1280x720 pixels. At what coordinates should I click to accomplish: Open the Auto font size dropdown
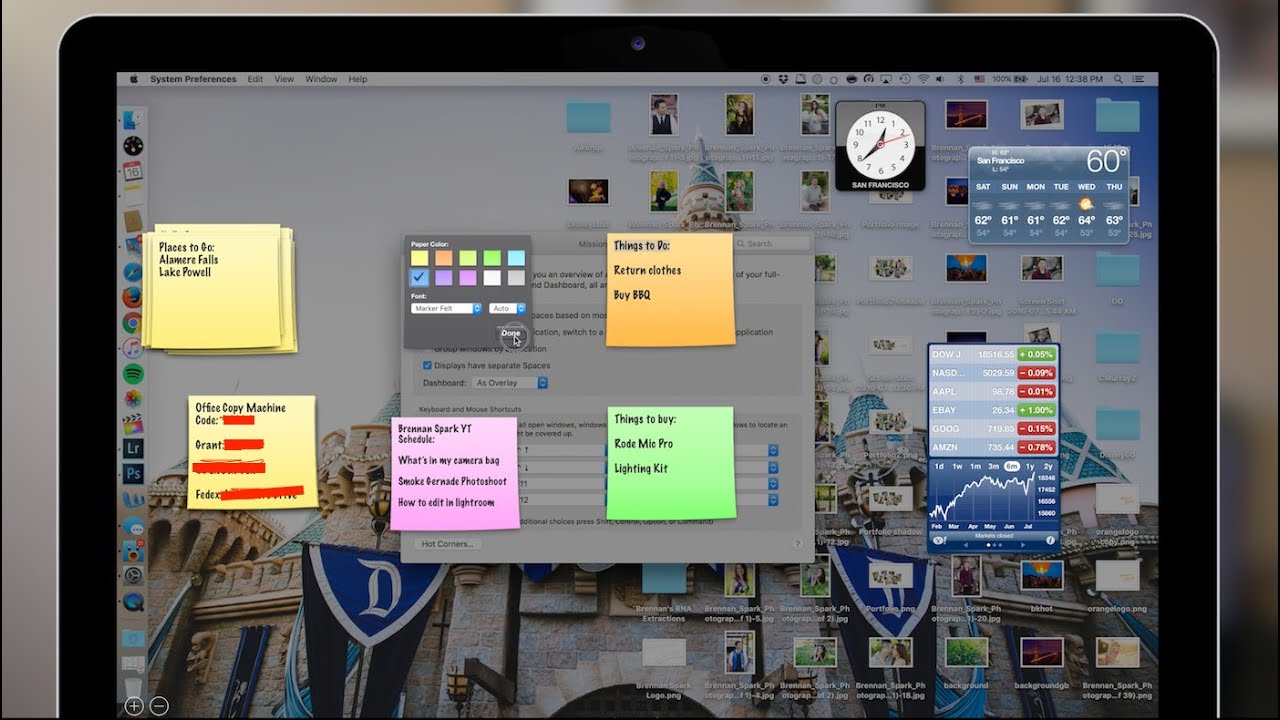click(x=507, y=308)
